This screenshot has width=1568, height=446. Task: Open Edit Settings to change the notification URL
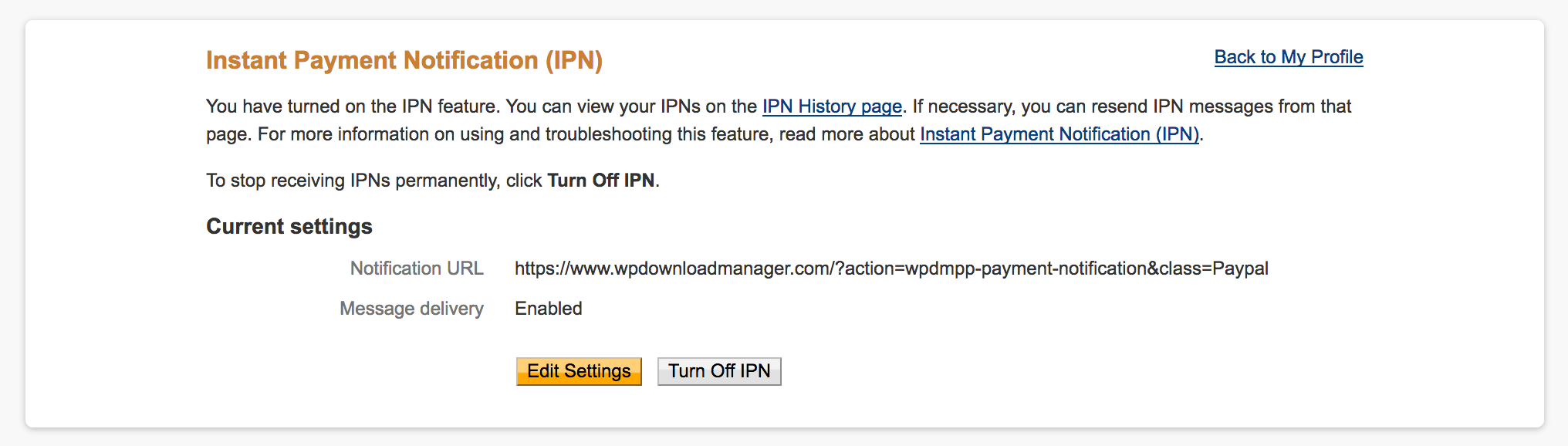(x=578, y=371)
